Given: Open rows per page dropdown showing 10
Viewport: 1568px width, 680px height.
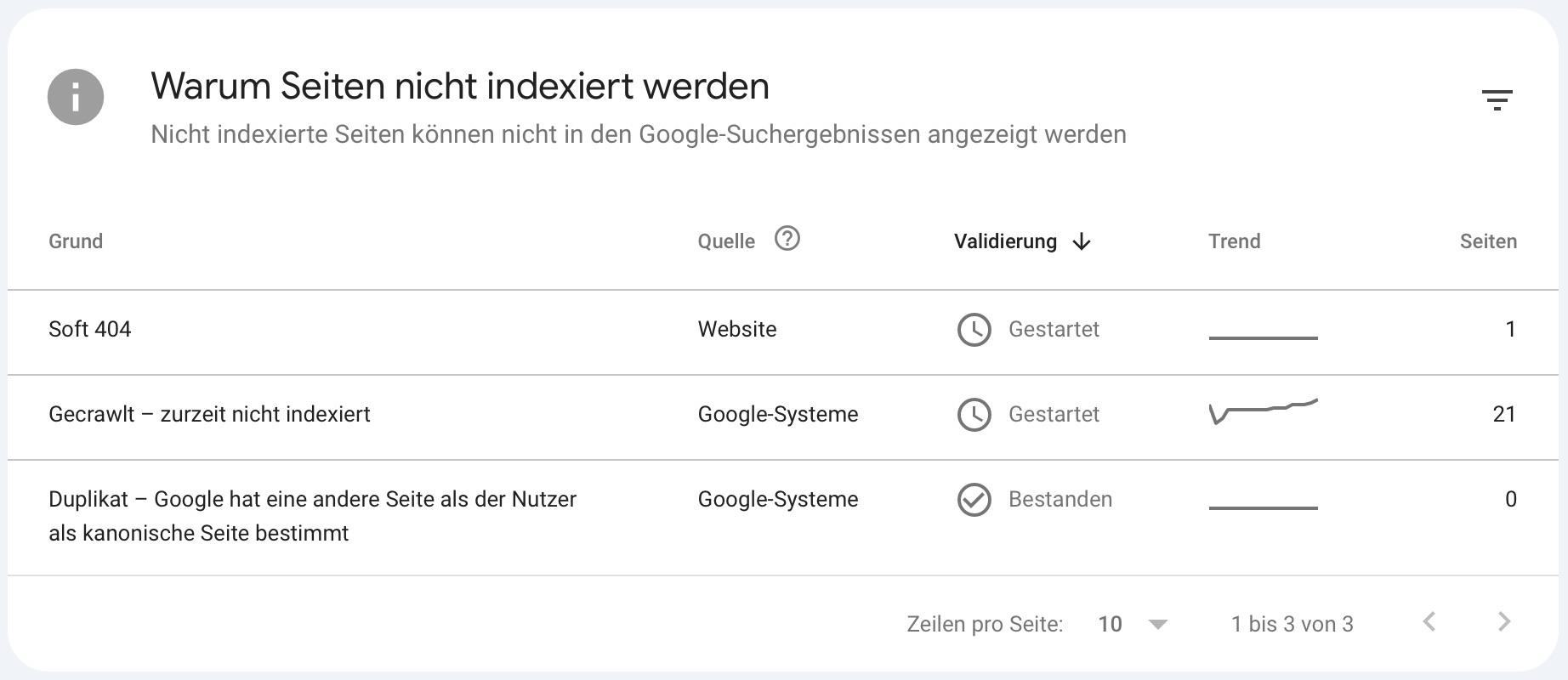Looking at the screenshot, I should click(x=1133, y=625).
